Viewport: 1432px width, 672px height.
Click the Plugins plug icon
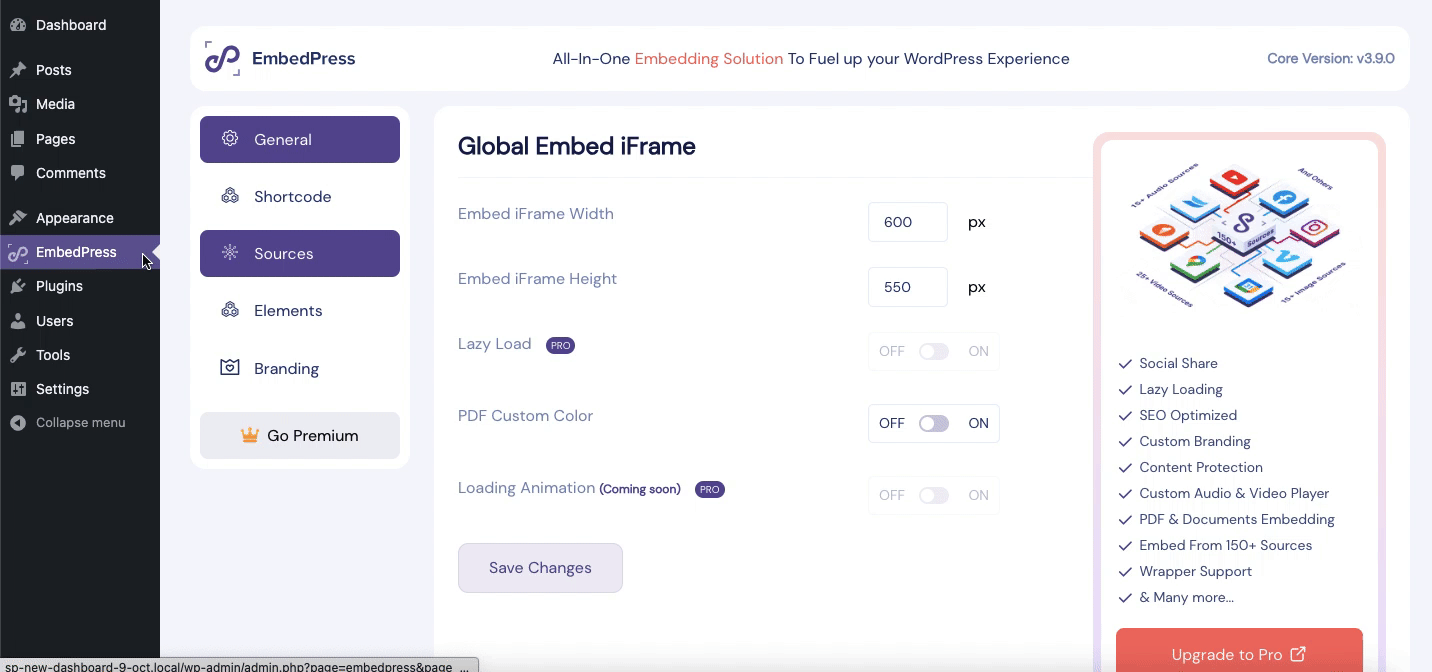pos(18,286)
